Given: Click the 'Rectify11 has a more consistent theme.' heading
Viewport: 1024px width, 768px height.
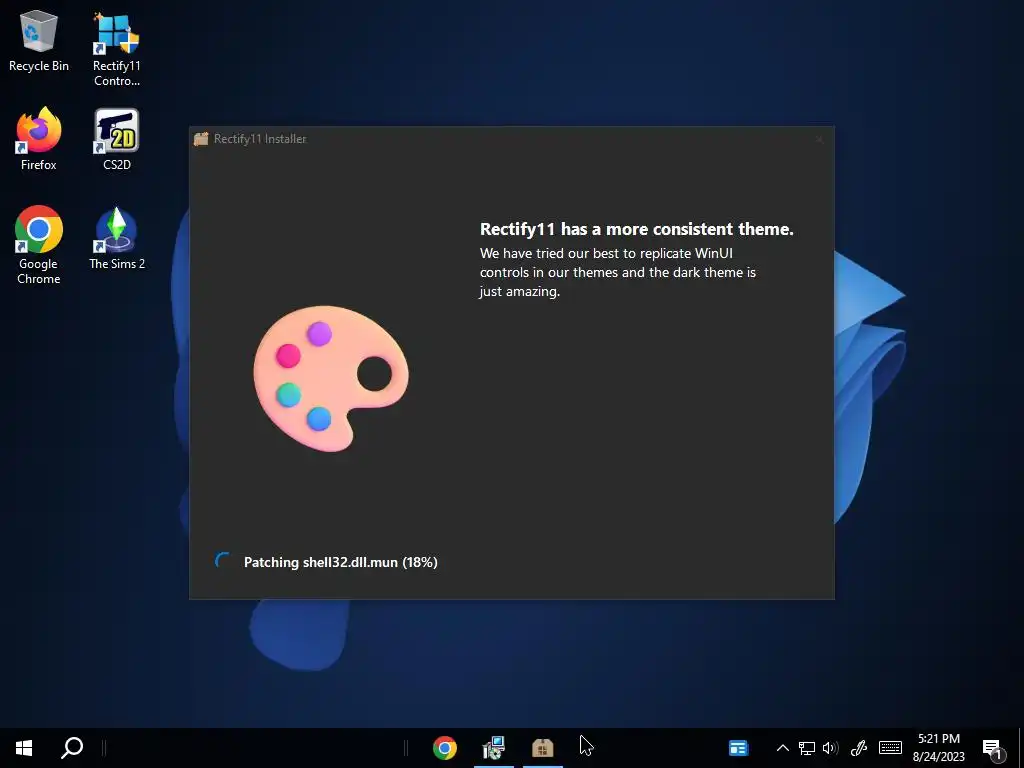Looking at the screenshot, I should (637, 229).
